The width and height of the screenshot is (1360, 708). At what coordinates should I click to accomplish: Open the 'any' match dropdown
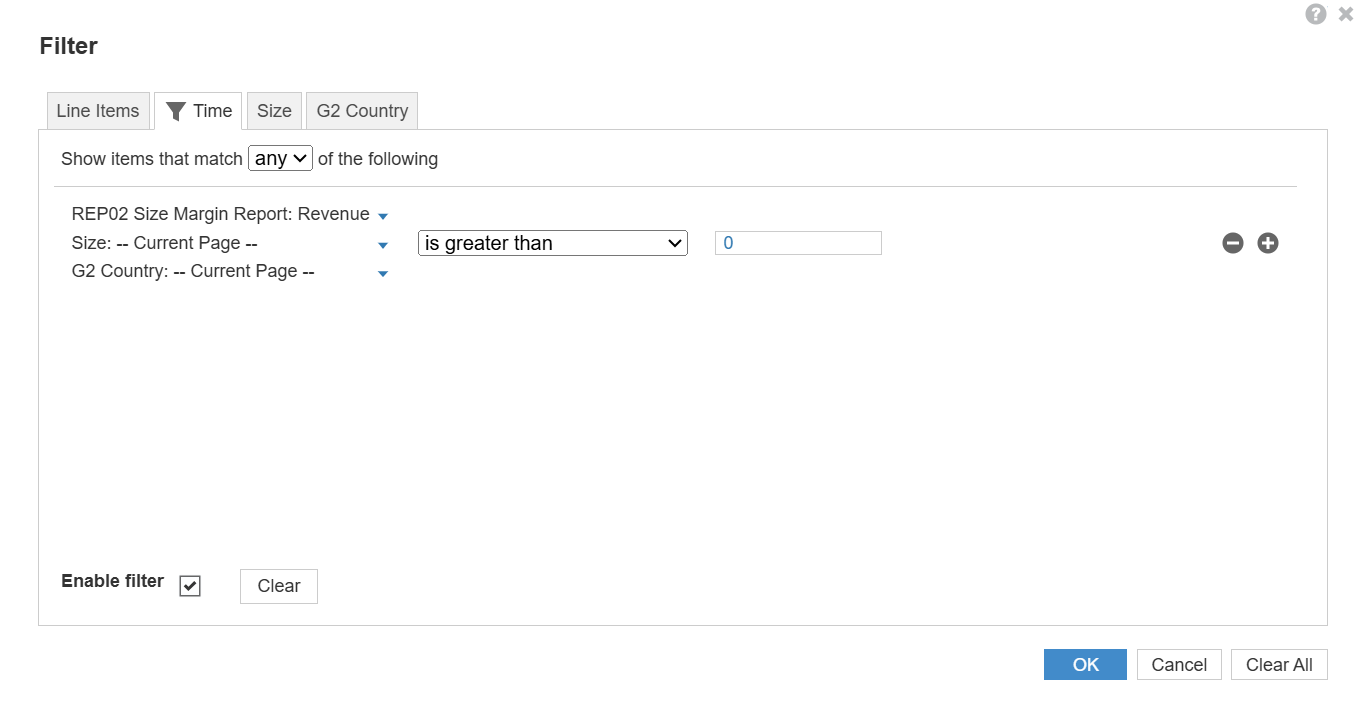(280, 158)
